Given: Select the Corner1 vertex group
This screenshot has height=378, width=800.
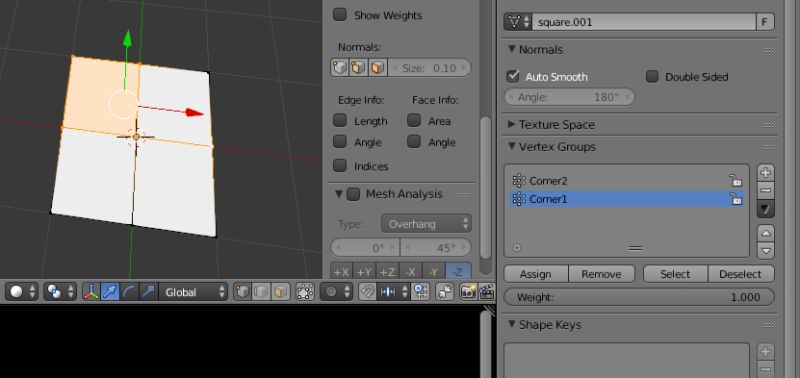Looking at the screenshot, I should 626,199.
